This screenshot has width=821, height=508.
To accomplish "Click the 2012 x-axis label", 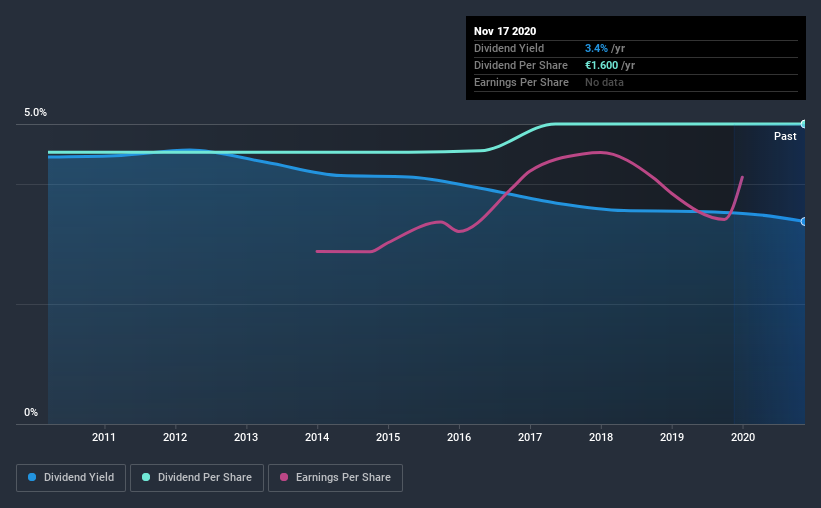I will point(175,437).
